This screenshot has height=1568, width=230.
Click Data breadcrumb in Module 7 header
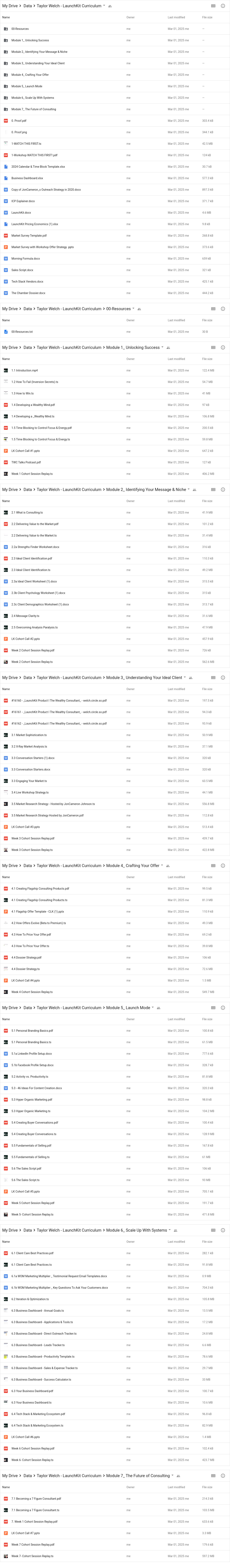pos(27,1475)
